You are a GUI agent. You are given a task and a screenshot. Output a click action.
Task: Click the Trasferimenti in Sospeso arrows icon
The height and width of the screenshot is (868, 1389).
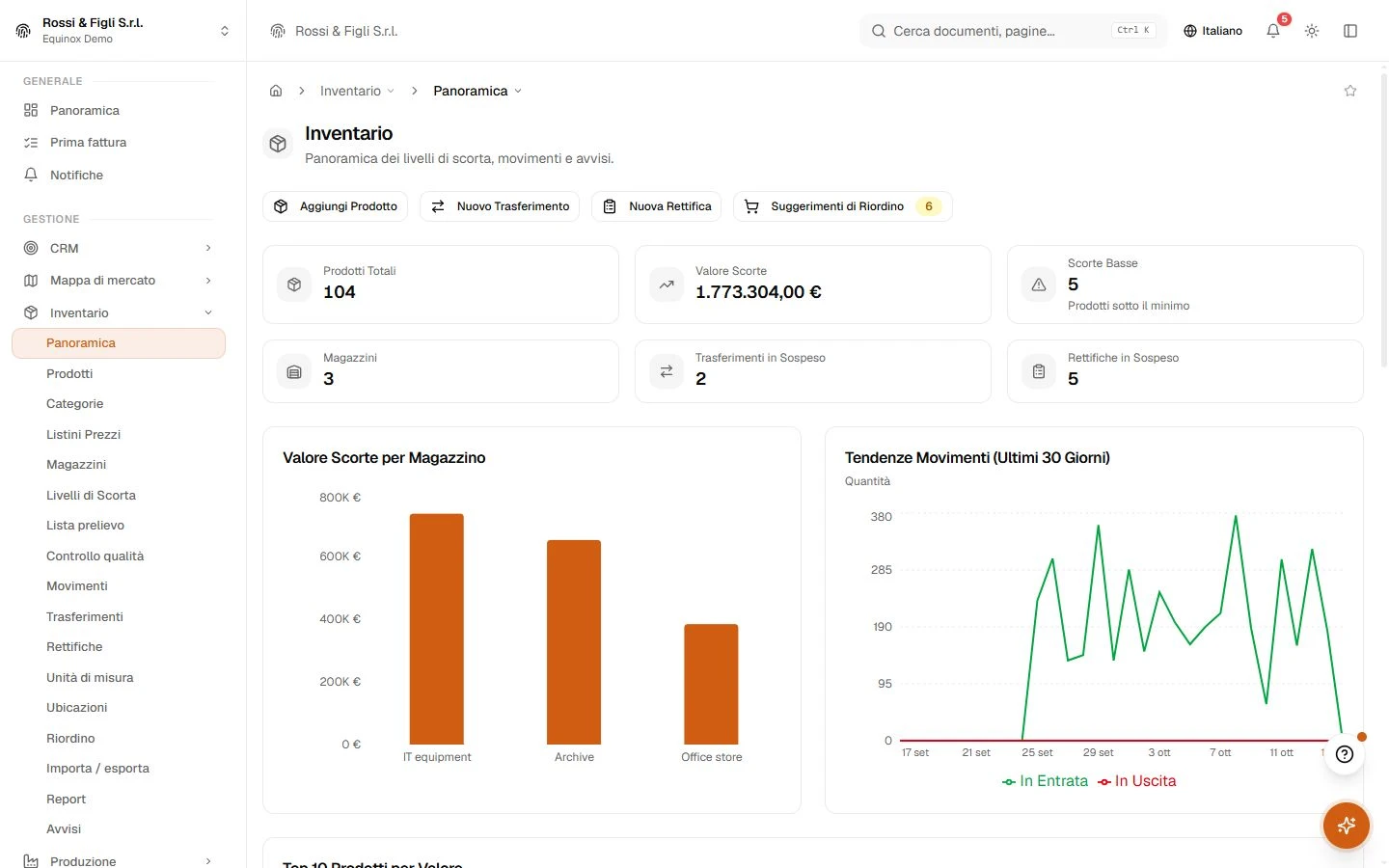[667, 371]
